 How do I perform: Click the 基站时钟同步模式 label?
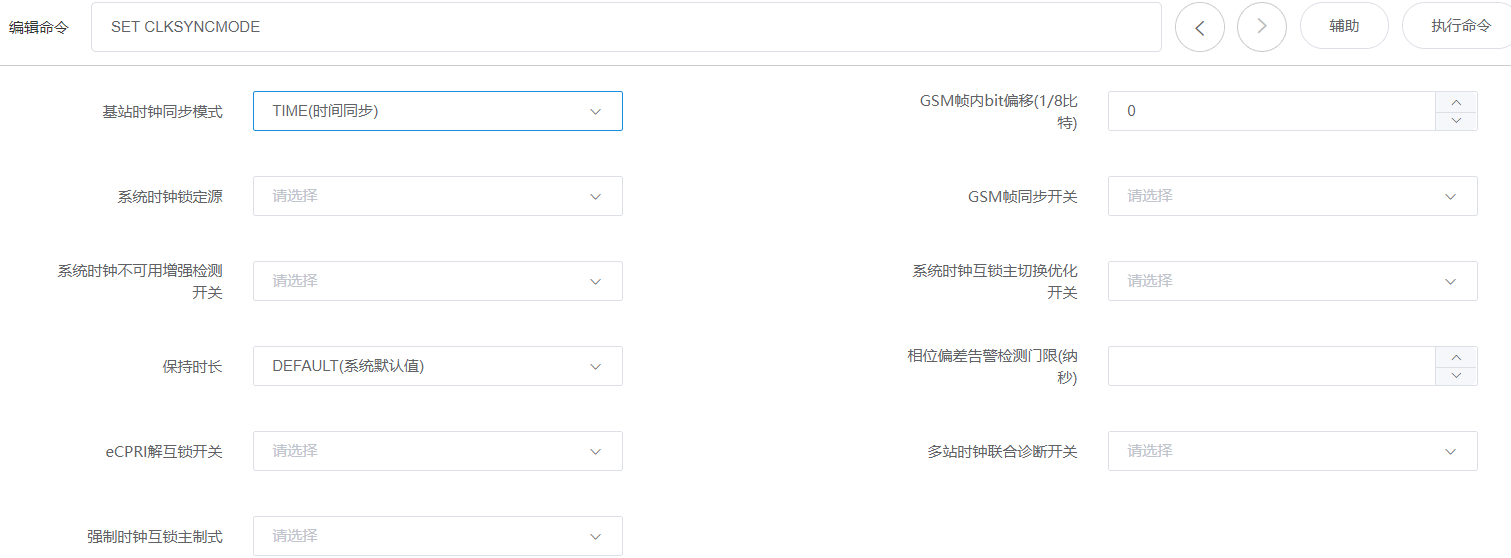[162, 112]
